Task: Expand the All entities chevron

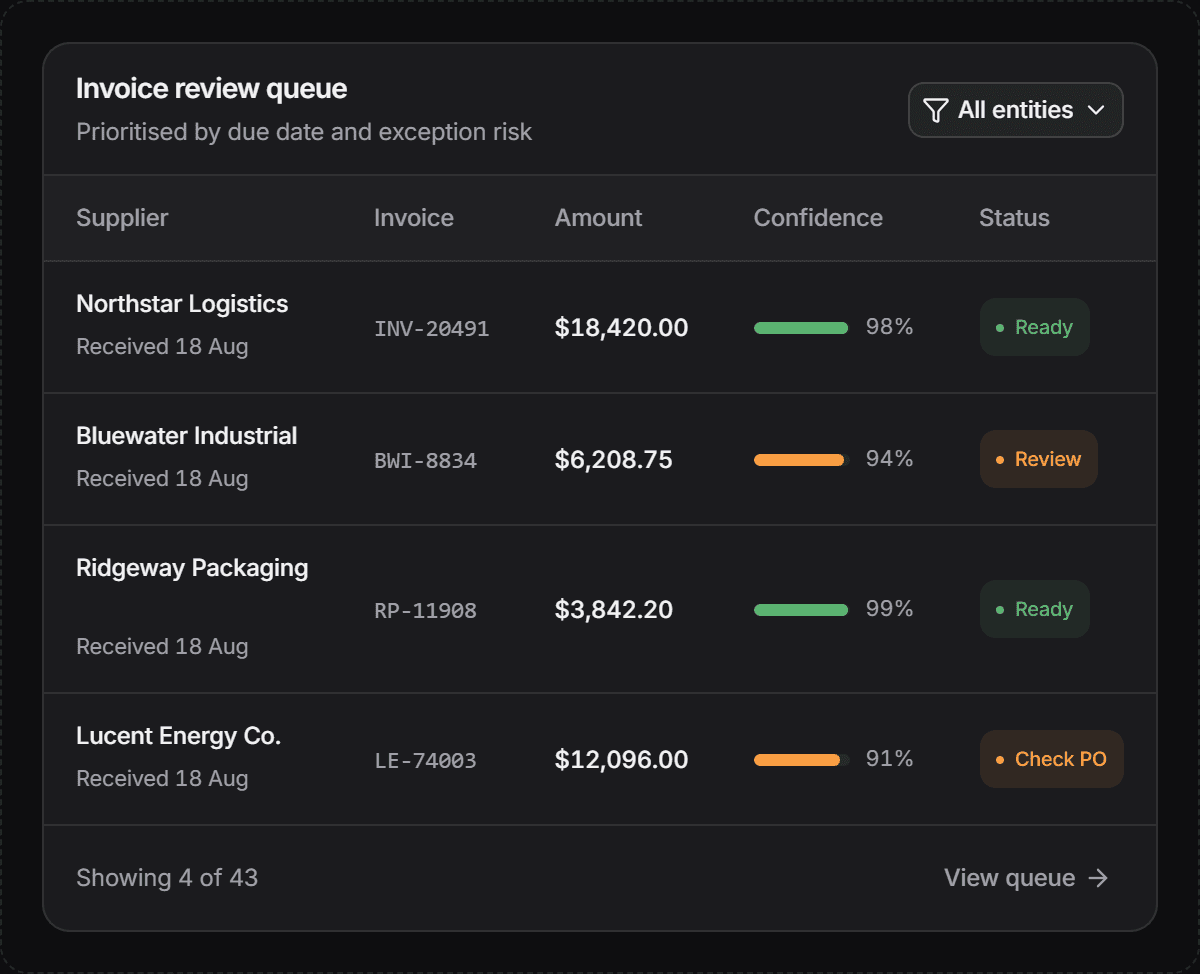Action: coord(1096,110)
